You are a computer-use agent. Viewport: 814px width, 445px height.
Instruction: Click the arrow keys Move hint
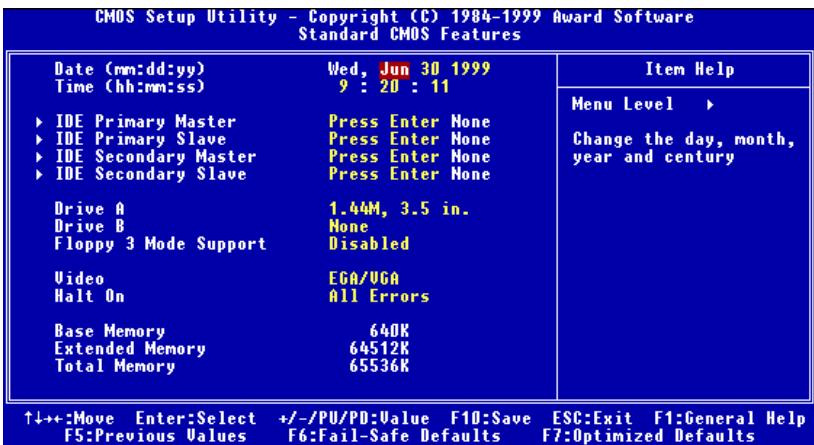(70, 419)
